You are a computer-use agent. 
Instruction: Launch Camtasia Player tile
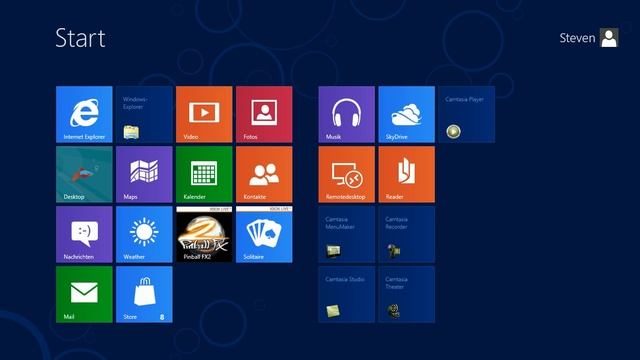tap(467, 114)
